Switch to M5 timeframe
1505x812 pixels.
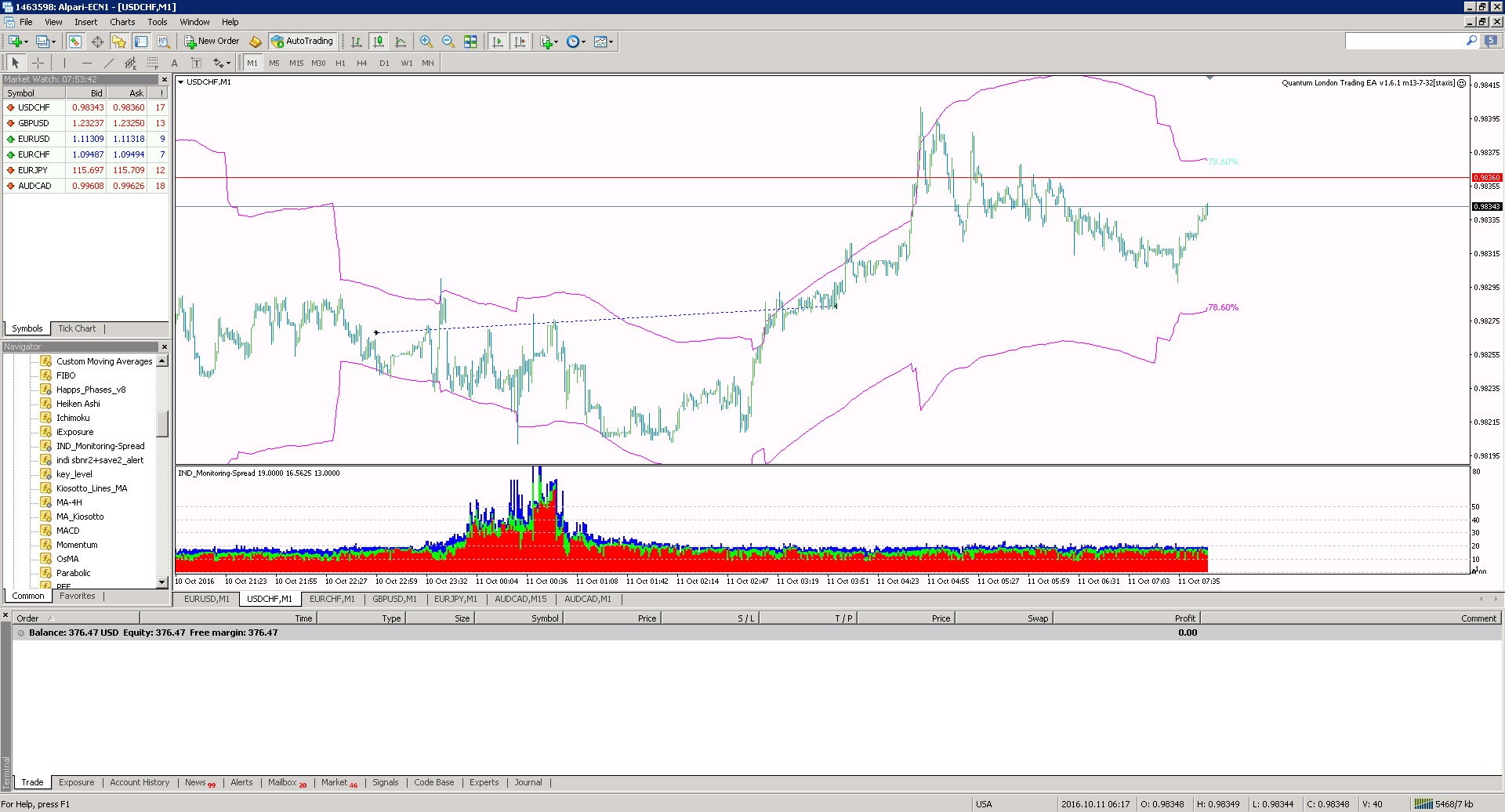click(274, 63)
